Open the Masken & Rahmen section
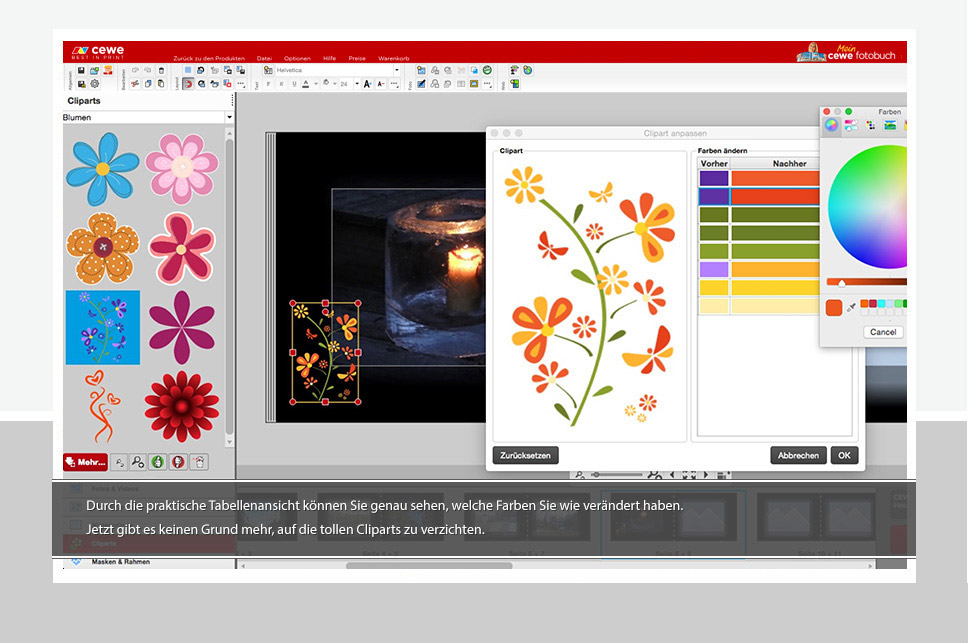Screen dimensions: 968x644 (120, 562)
